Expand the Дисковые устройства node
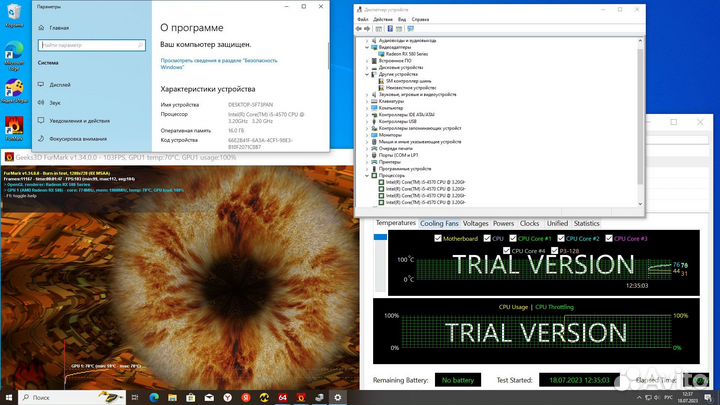 click(x=367, y=68)
